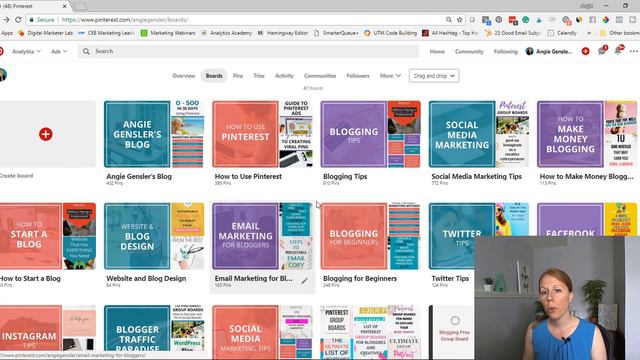The image size is (640, 360).
Task: Click the edit pencil on Email Marketing board
Action: pyautogui.click(x=304, y=280)
